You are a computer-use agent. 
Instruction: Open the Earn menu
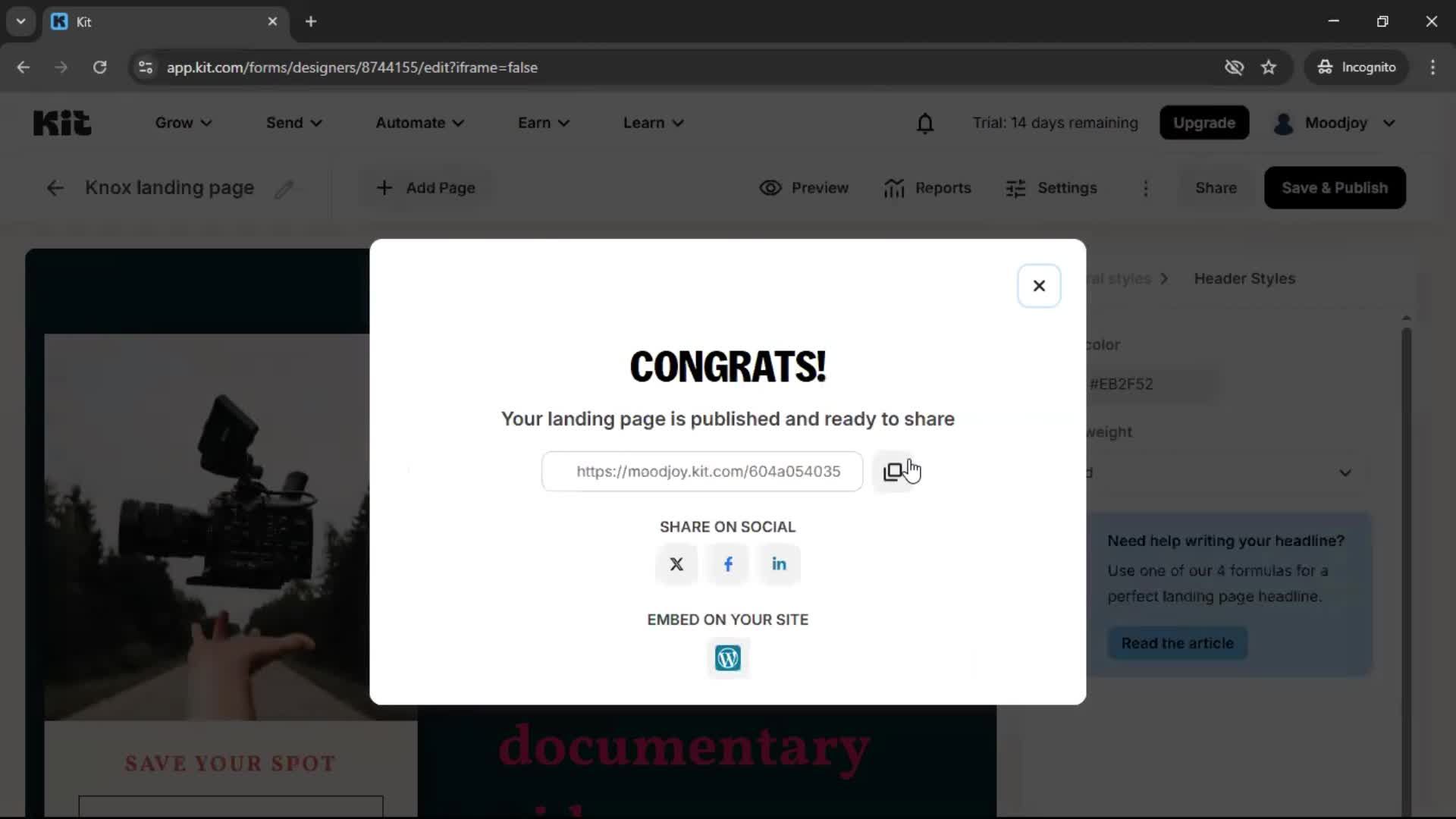543,122
